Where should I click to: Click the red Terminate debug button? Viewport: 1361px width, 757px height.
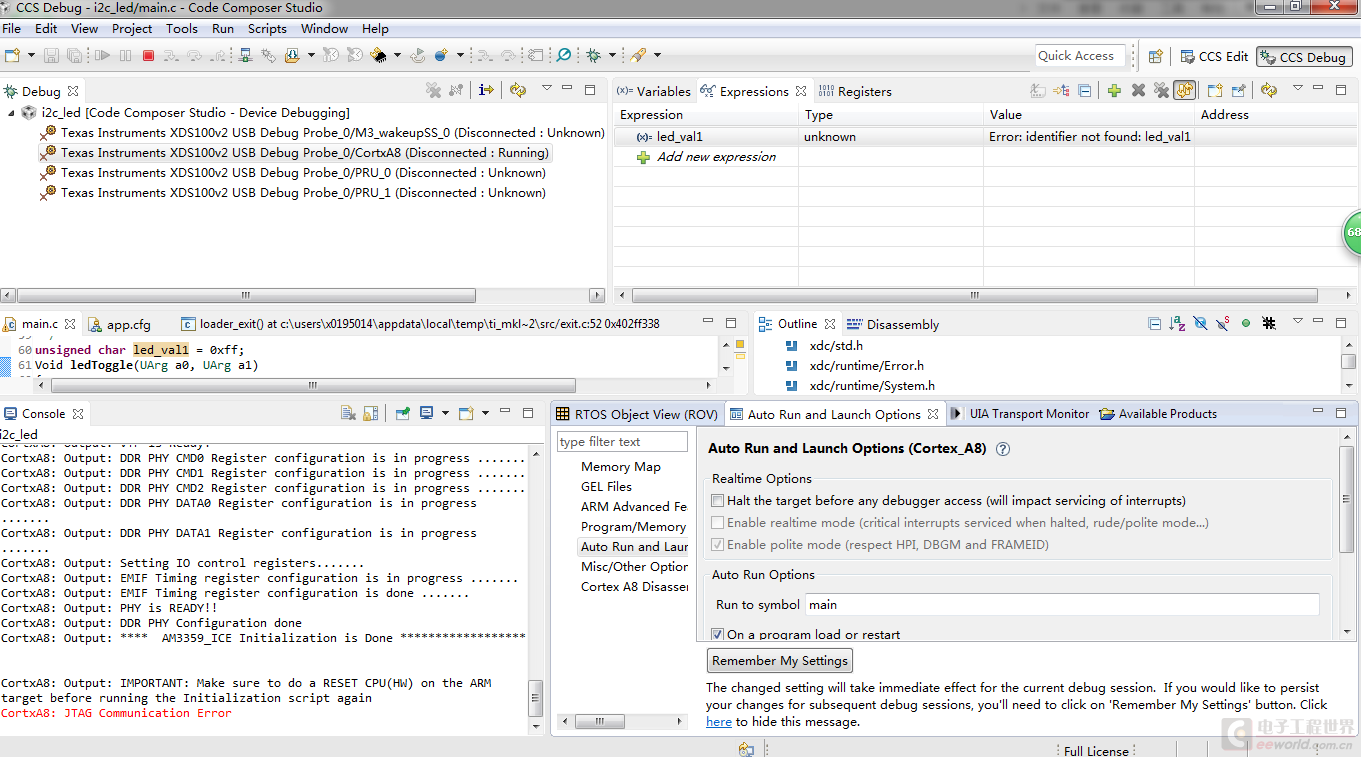pyautogui.click(x=148, y=55)
